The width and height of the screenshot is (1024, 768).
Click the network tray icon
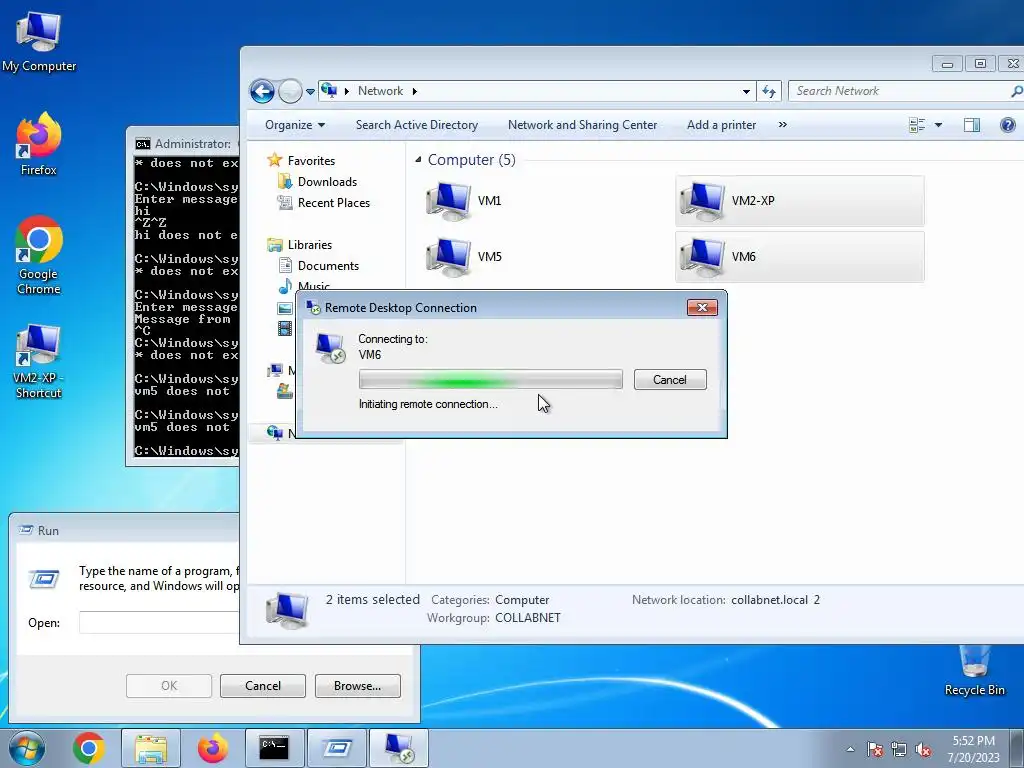click(x=899, y=750)
